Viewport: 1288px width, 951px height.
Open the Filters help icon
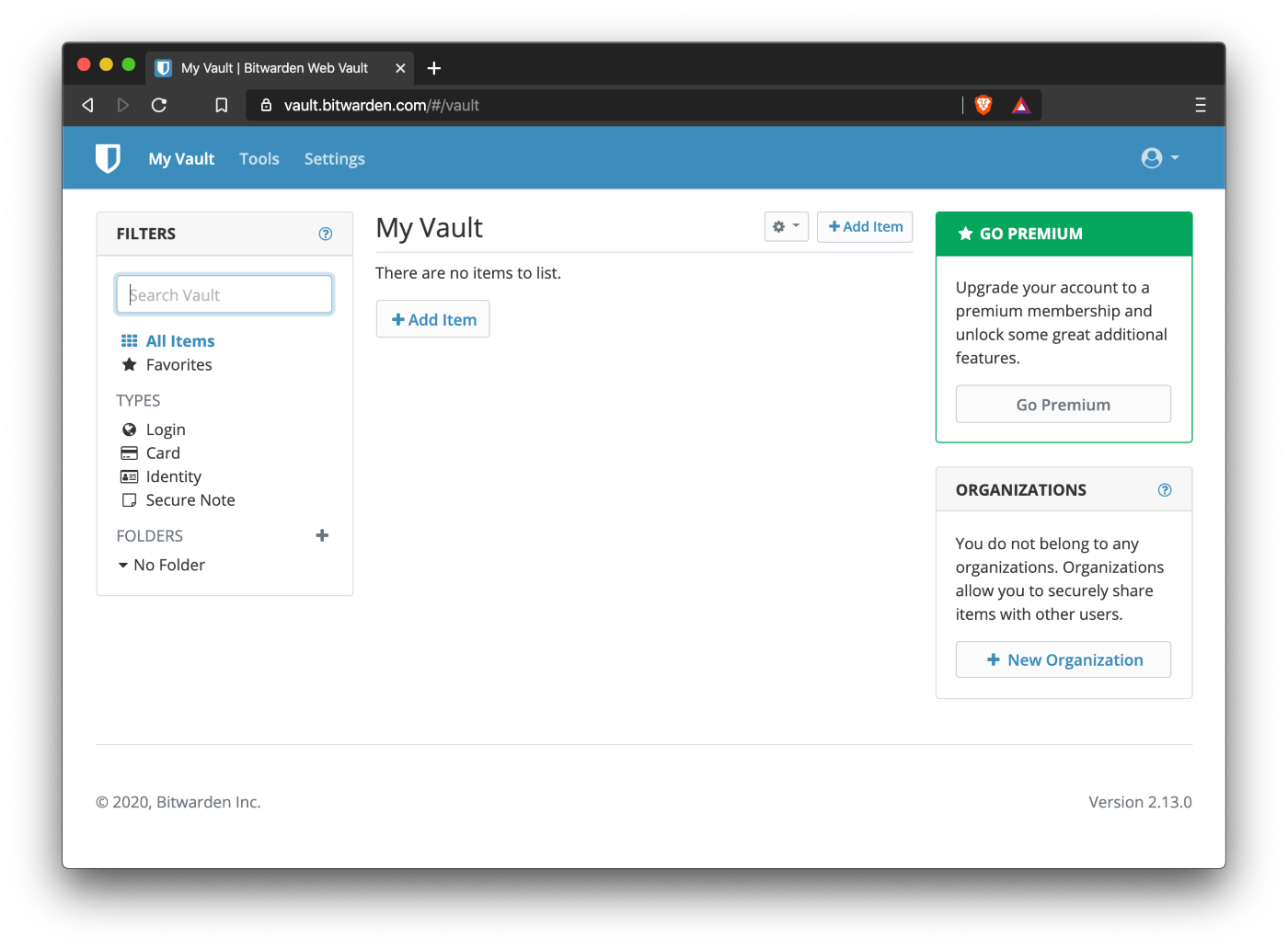coord(326,234)
